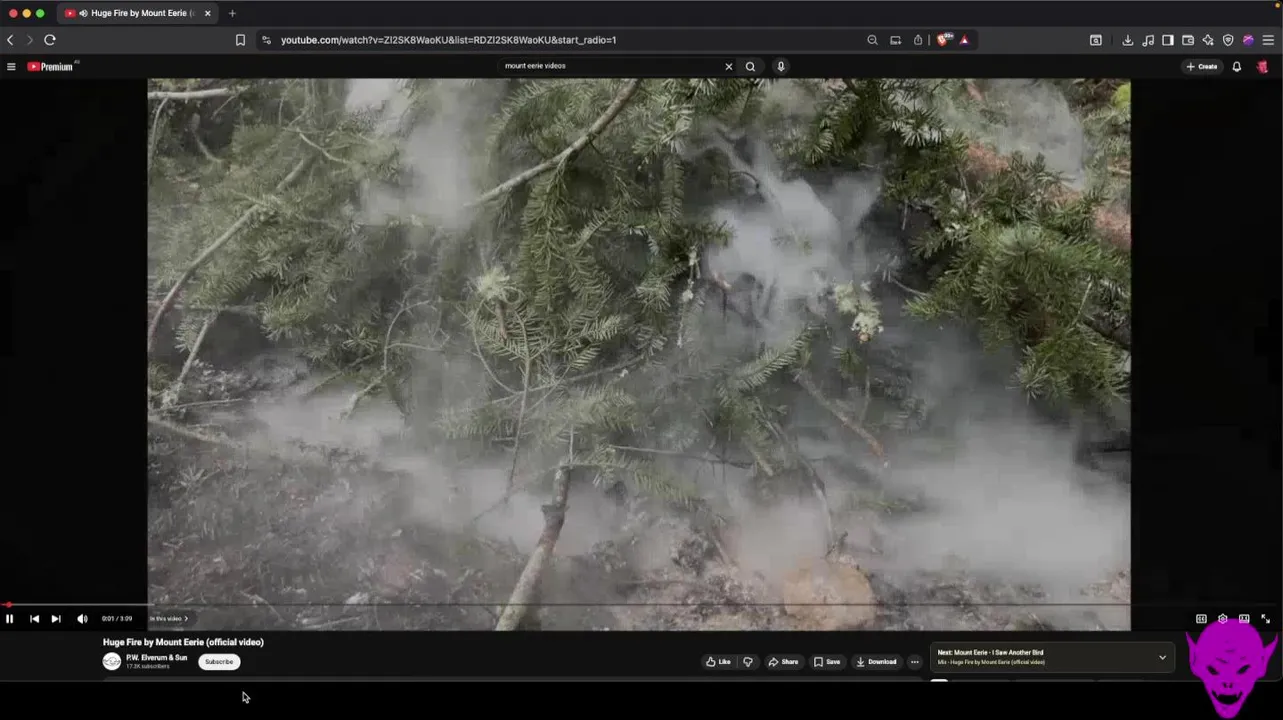Open more actions three-dot menu
Image resolution: width=1283 pixels, height=720 pixels.
pos(914,662)
